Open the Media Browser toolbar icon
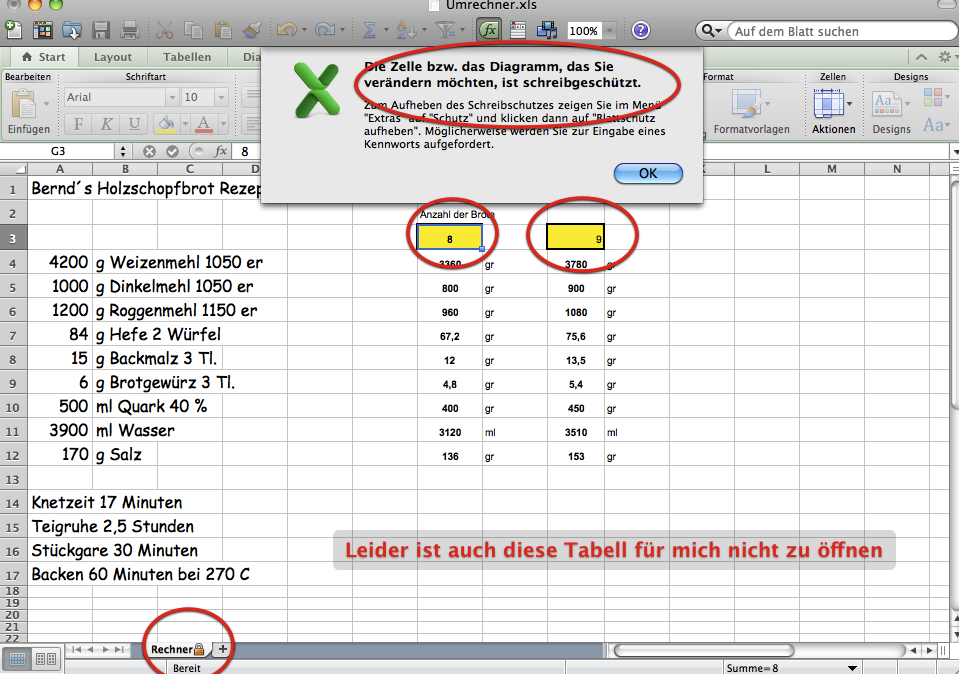Screen dimensions: 959x674 pyautogui.click(x=545, y=30)
